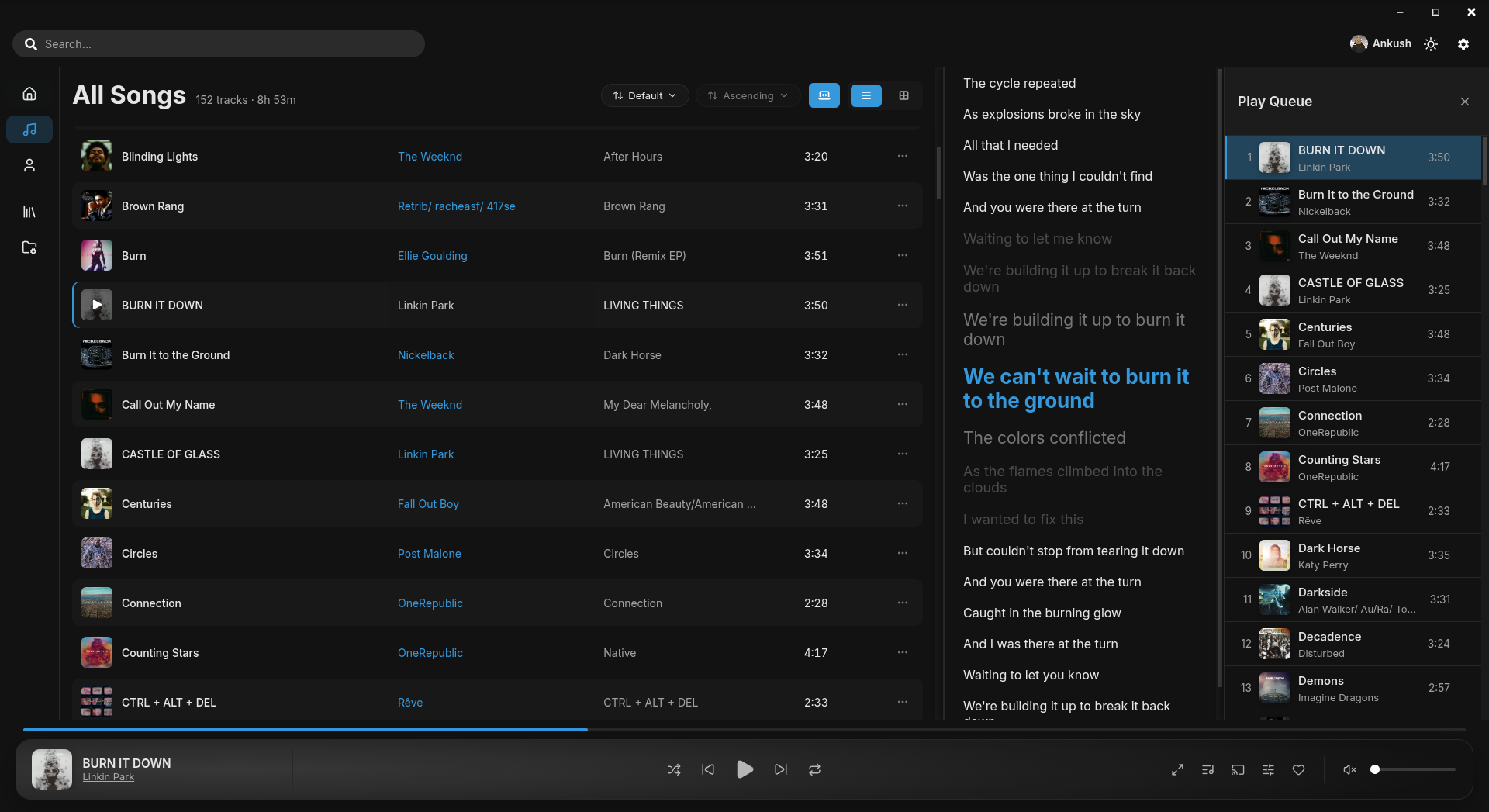Close the Play Queue panel
Screen dimensions: 1489x812
pos(1465,102)
